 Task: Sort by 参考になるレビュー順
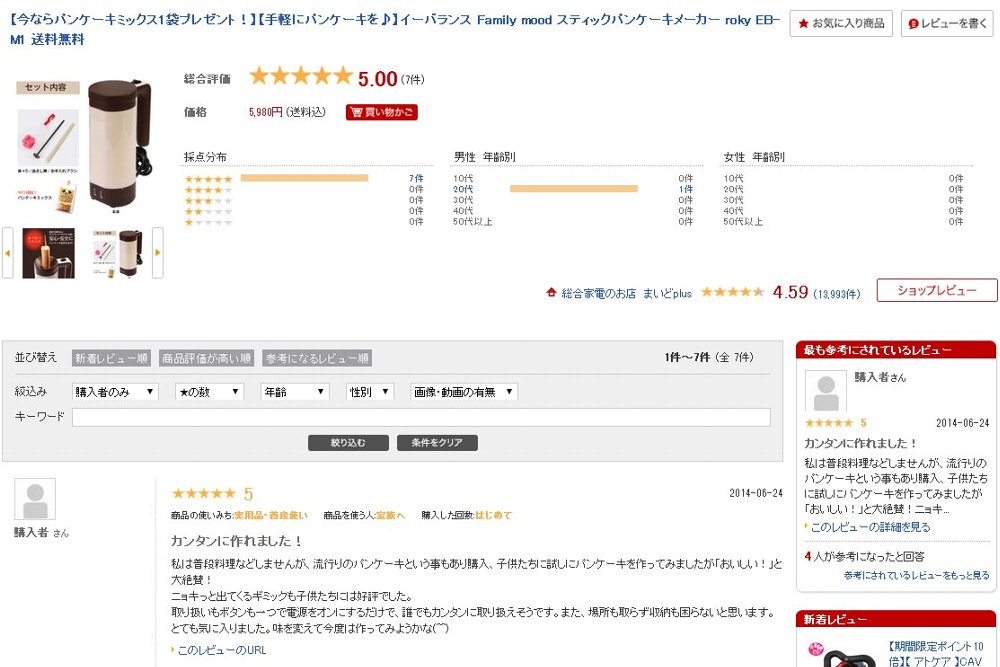317,358
